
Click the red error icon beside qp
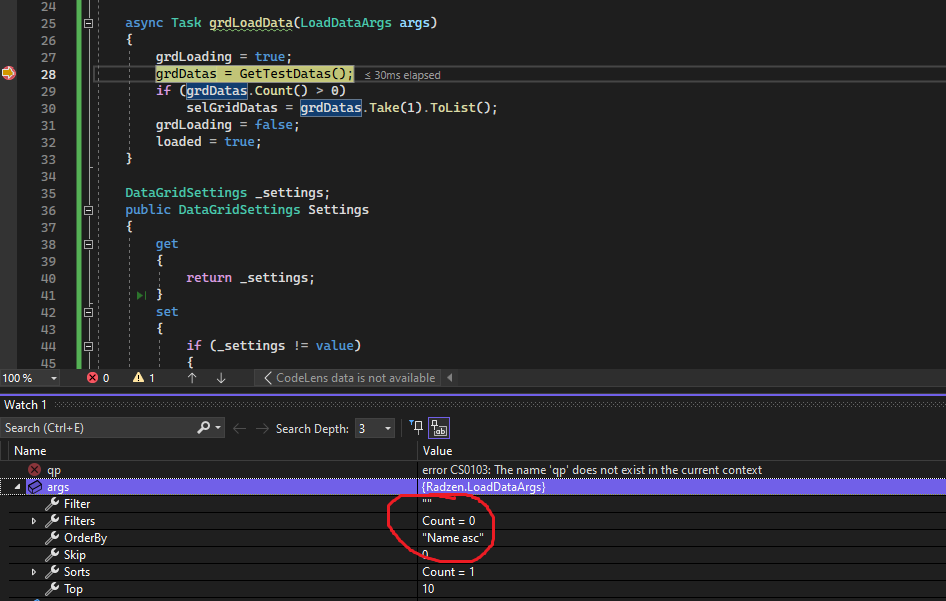click(x=35, y=469)
